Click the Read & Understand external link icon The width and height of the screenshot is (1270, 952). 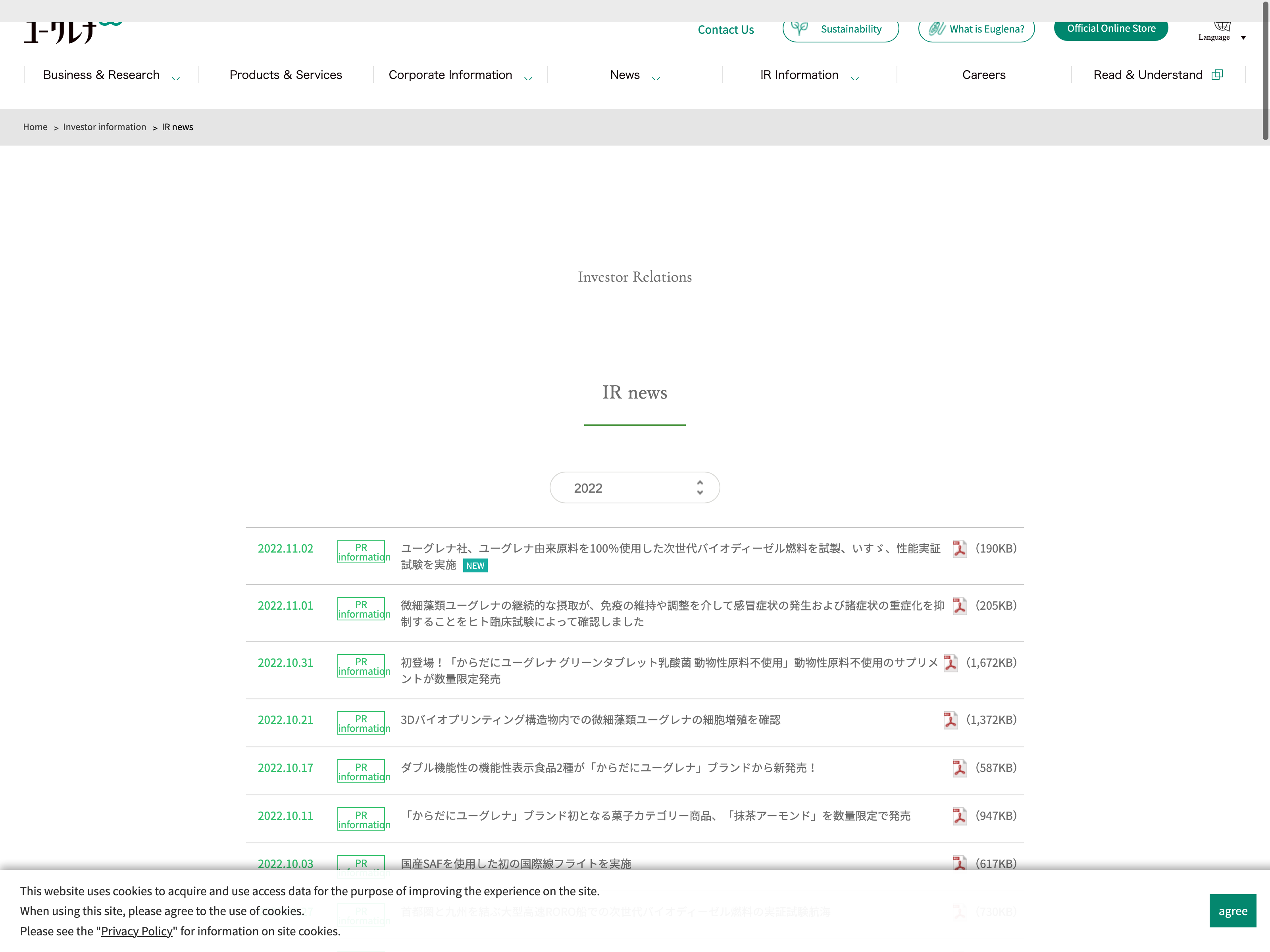pos(1216,75)
